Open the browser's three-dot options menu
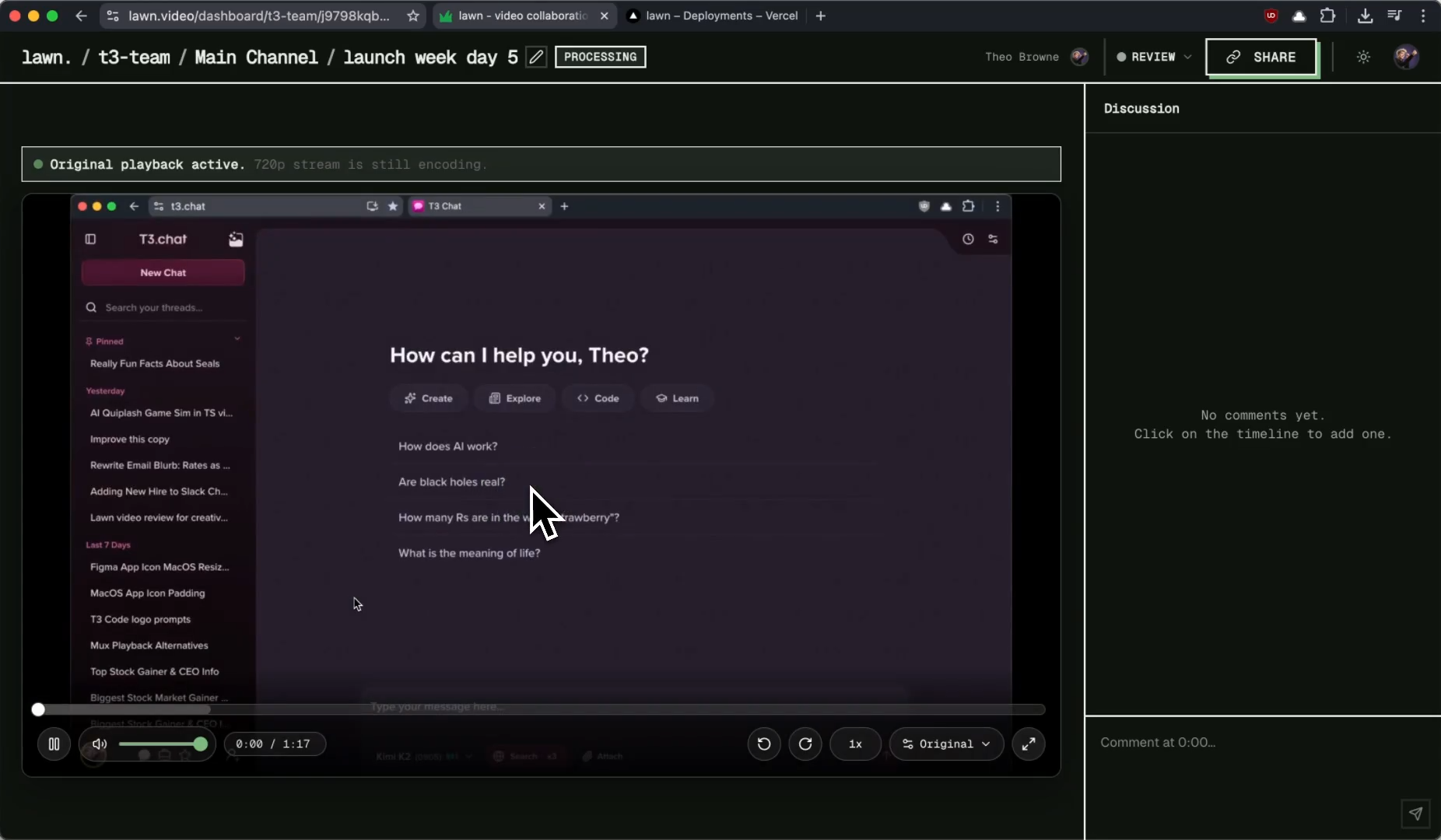The image size is (1441, 840). [x=1424, y=16]
